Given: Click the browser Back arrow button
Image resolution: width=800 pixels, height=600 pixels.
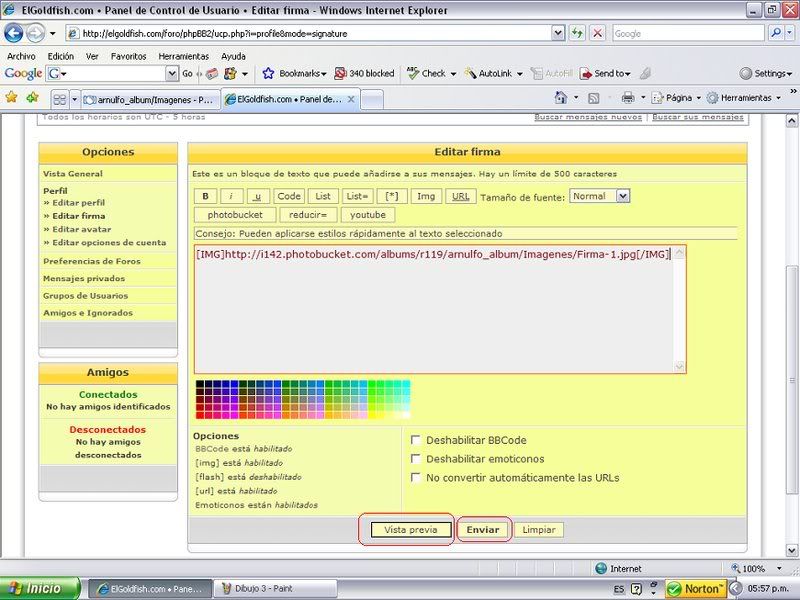Looking at the screenshot, I should (x=13, y=33).
